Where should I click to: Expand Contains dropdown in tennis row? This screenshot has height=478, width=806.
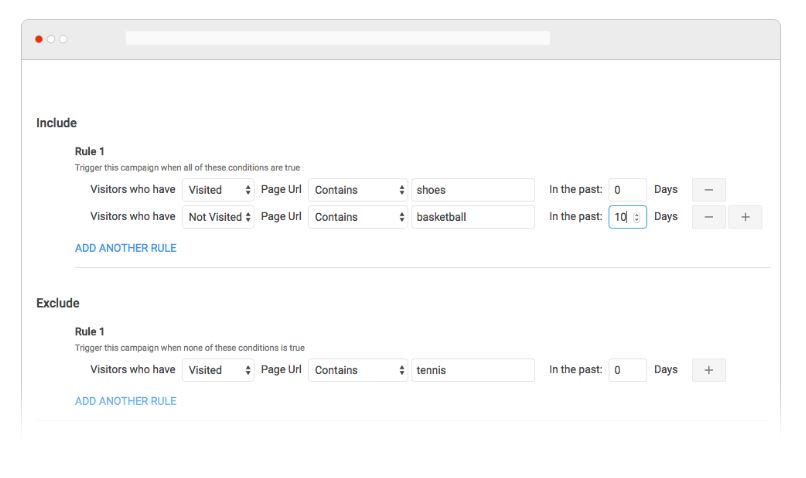358,370
